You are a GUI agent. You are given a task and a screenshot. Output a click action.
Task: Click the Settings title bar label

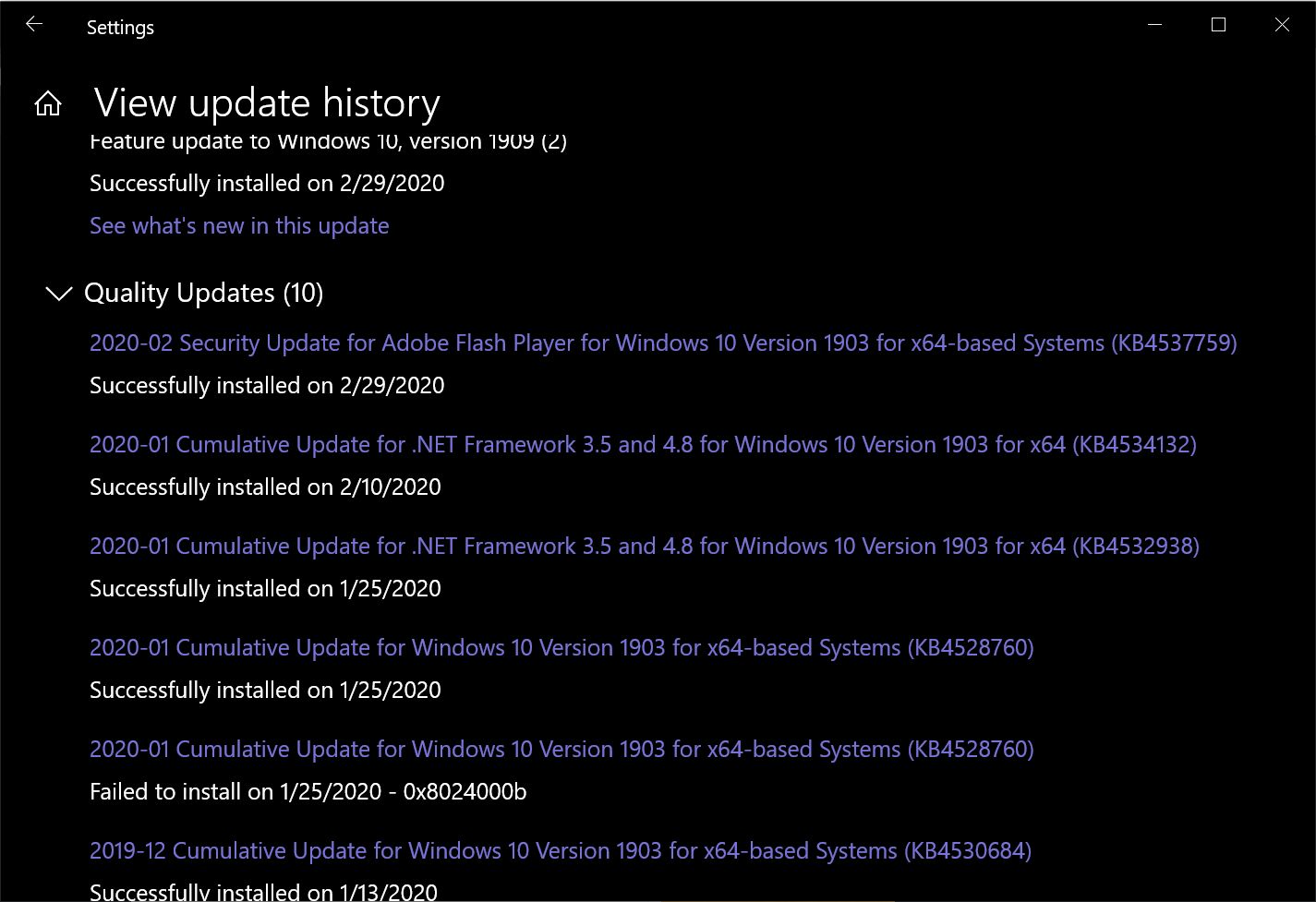tap(120, 28)
